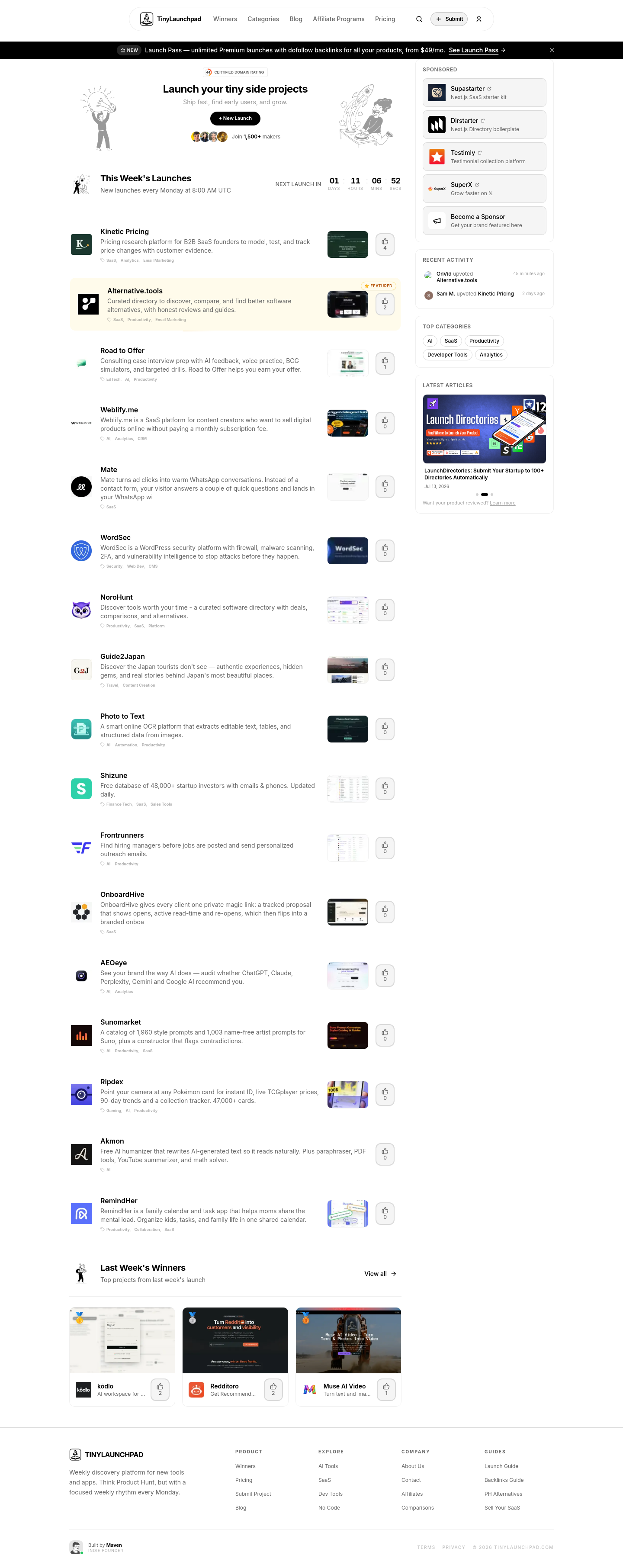The image size is (623, 1568).
Task: Upvote Weblify.me
Action: click(x=385, y=423)
